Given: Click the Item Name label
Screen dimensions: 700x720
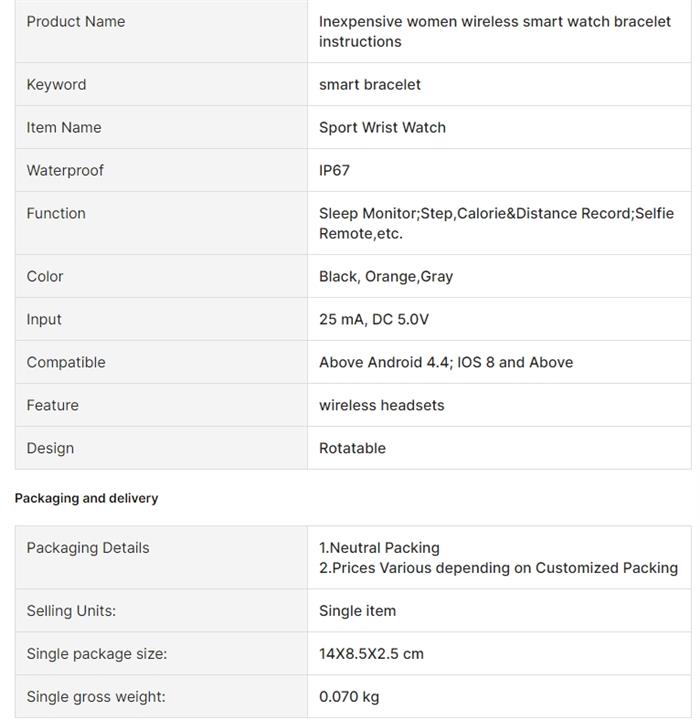Looking at the screenshot, I should pyautogui.click(x=64, y=127).
